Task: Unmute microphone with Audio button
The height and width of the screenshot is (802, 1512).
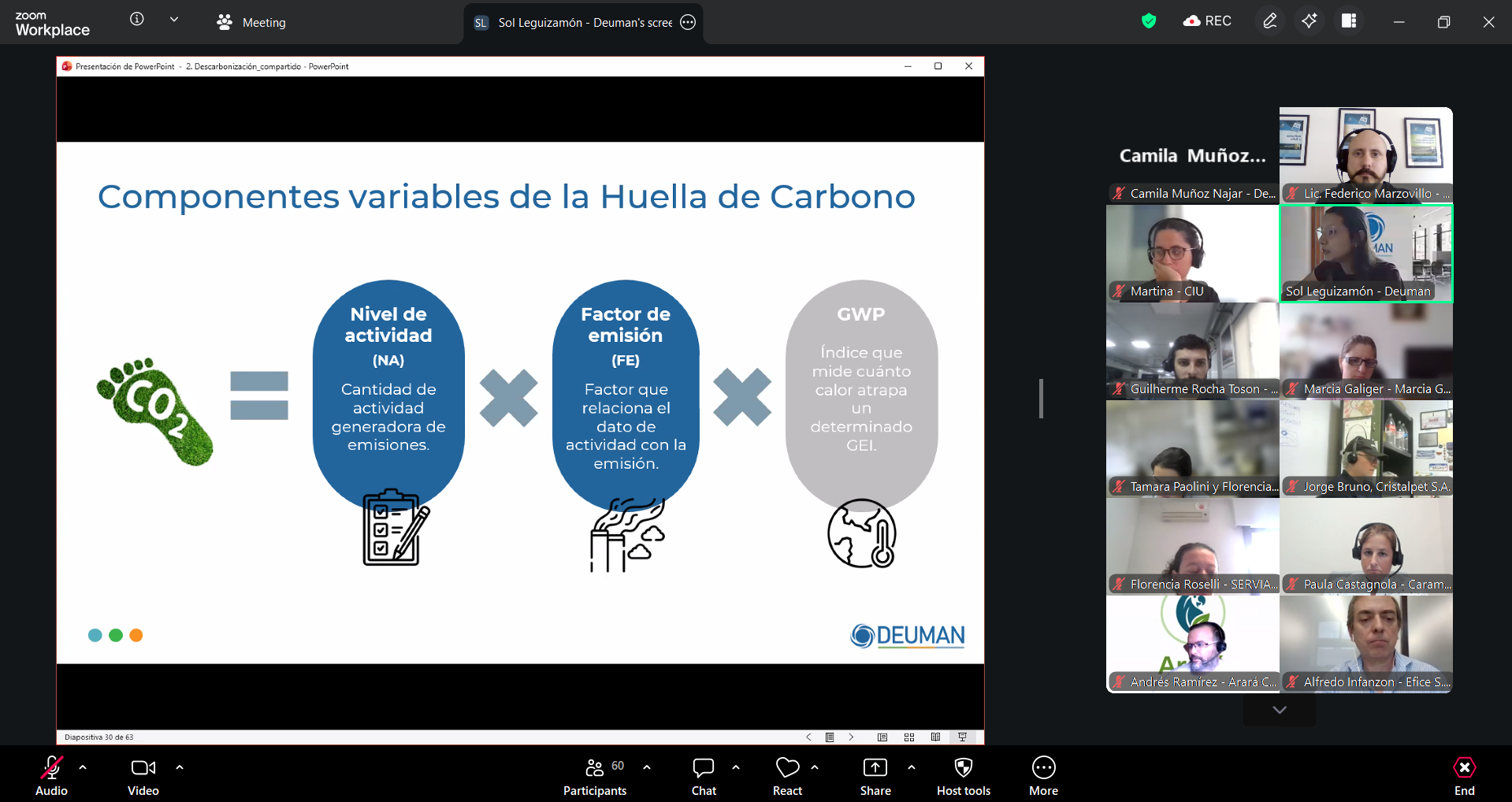Action: [x=52, y=777]
